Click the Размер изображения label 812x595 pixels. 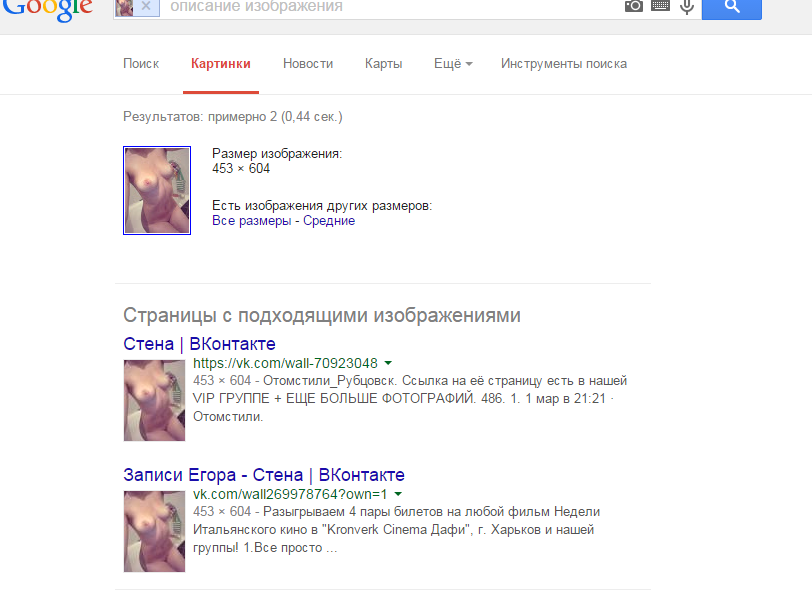(277, 153)
